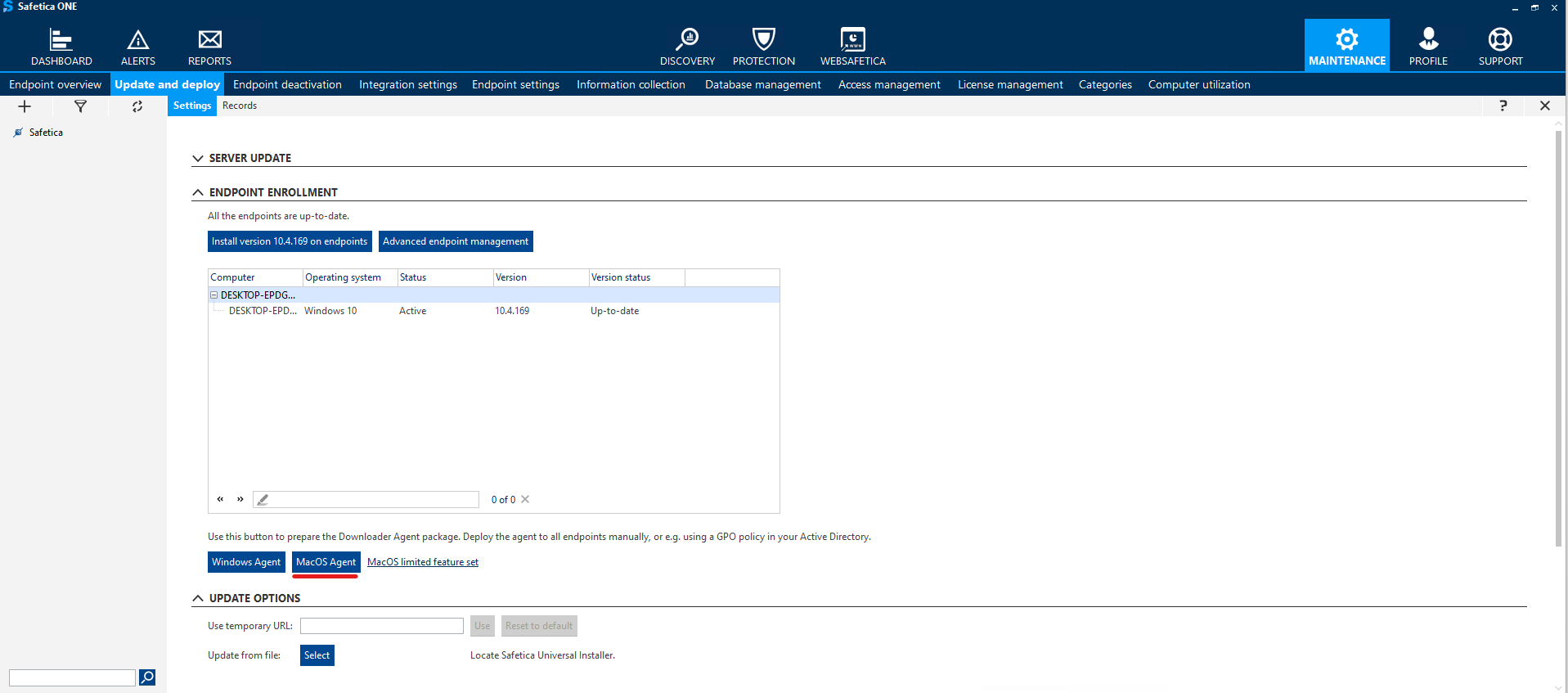Click the Use temporary URL field
The width and height of the screenshot is (1568, 693).
382,626
